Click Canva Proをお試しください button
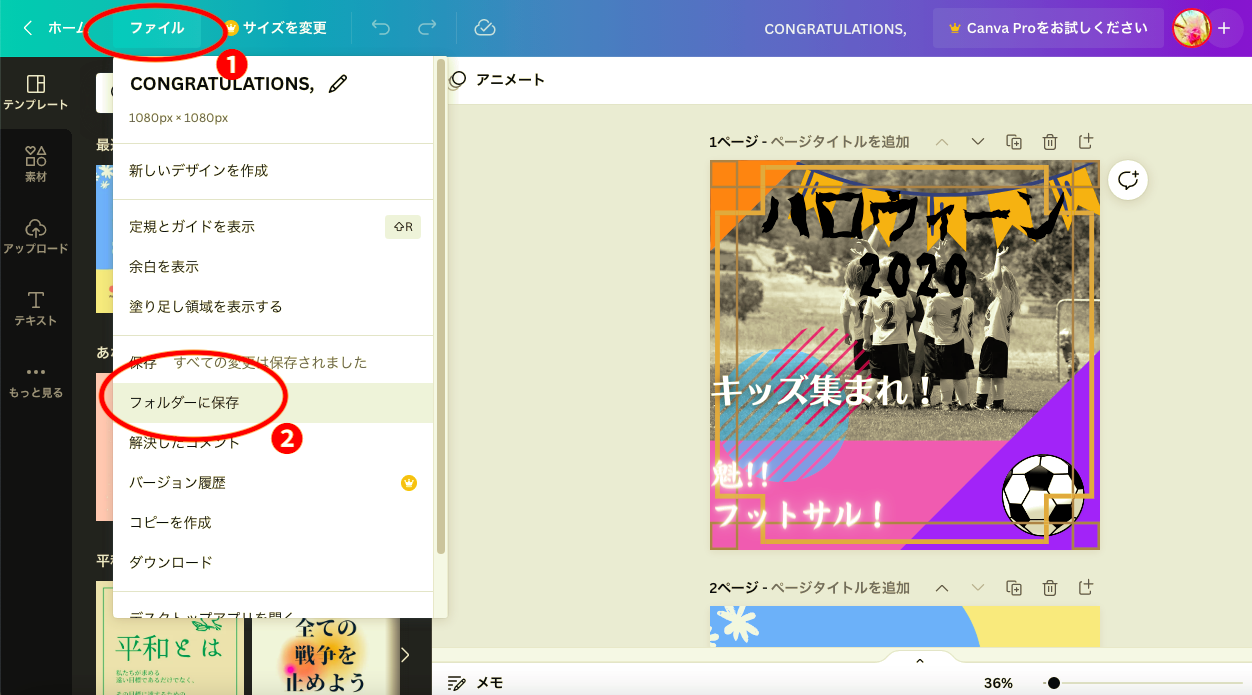The image size is (1252, 695). click(1047, 28)
